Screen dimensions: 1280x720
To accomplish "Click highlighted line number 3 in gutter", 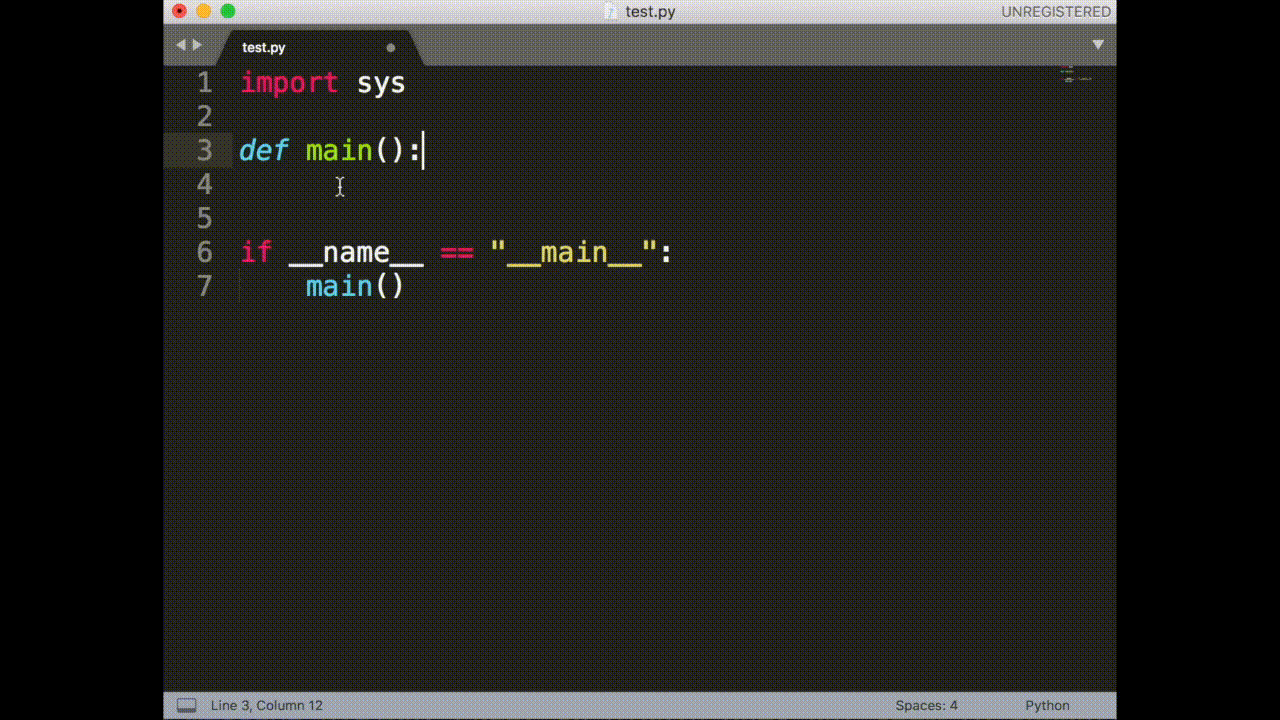I will pos(204,150).
